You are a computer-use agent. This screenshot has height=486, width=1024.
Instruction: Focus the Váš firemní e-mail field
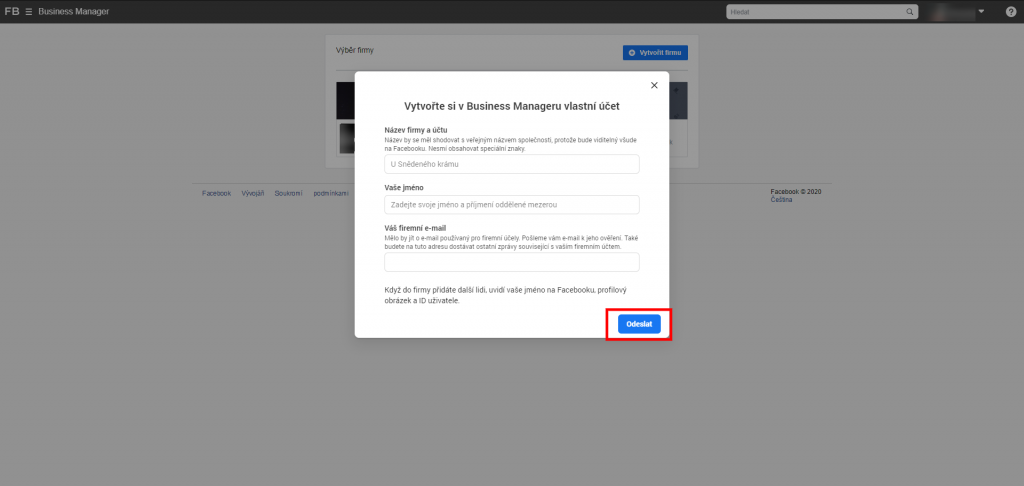[x=511, y=262]
